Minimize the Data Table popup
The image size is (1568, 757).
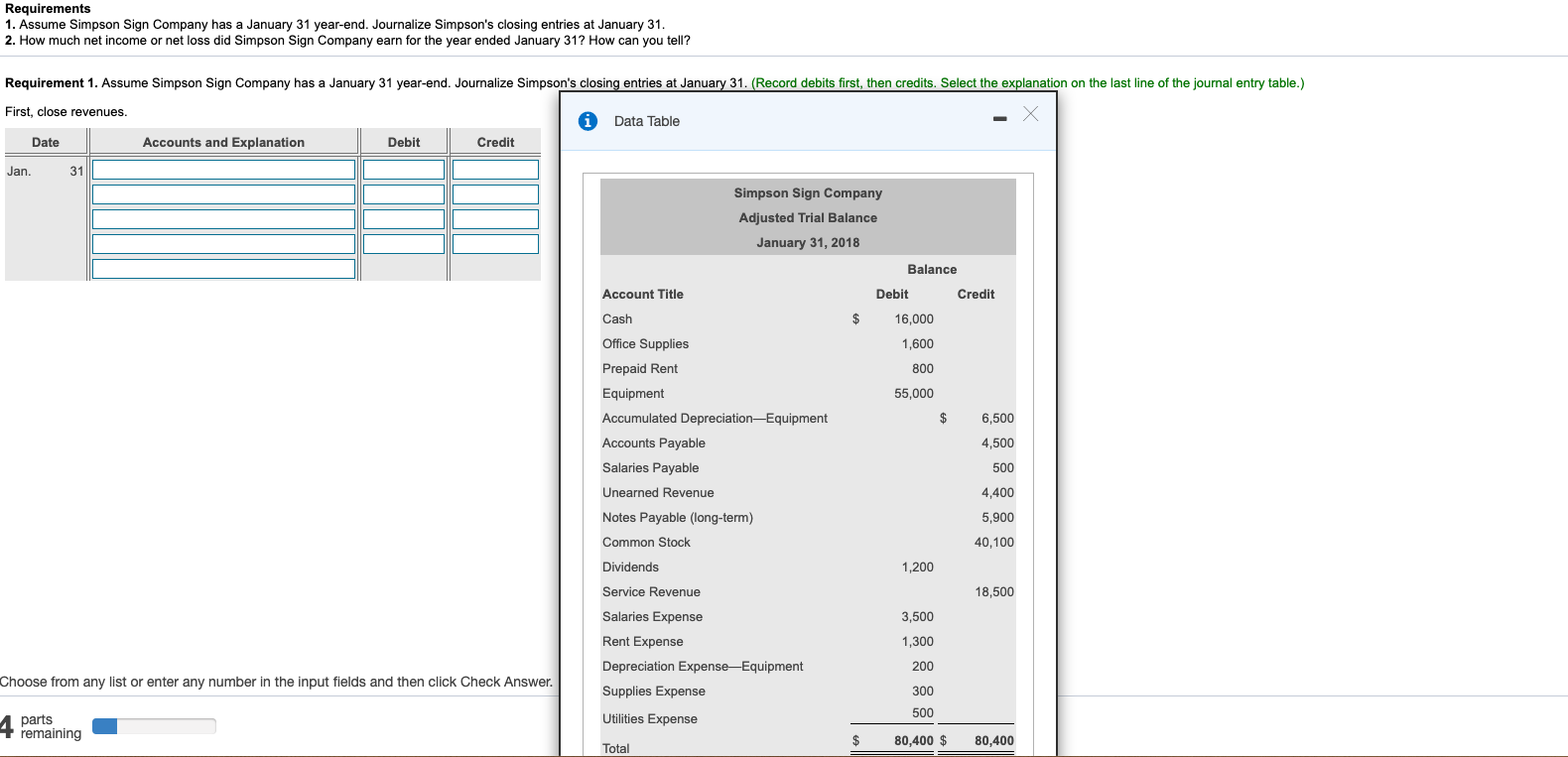pyautogui.click(x=1000, y=119)
